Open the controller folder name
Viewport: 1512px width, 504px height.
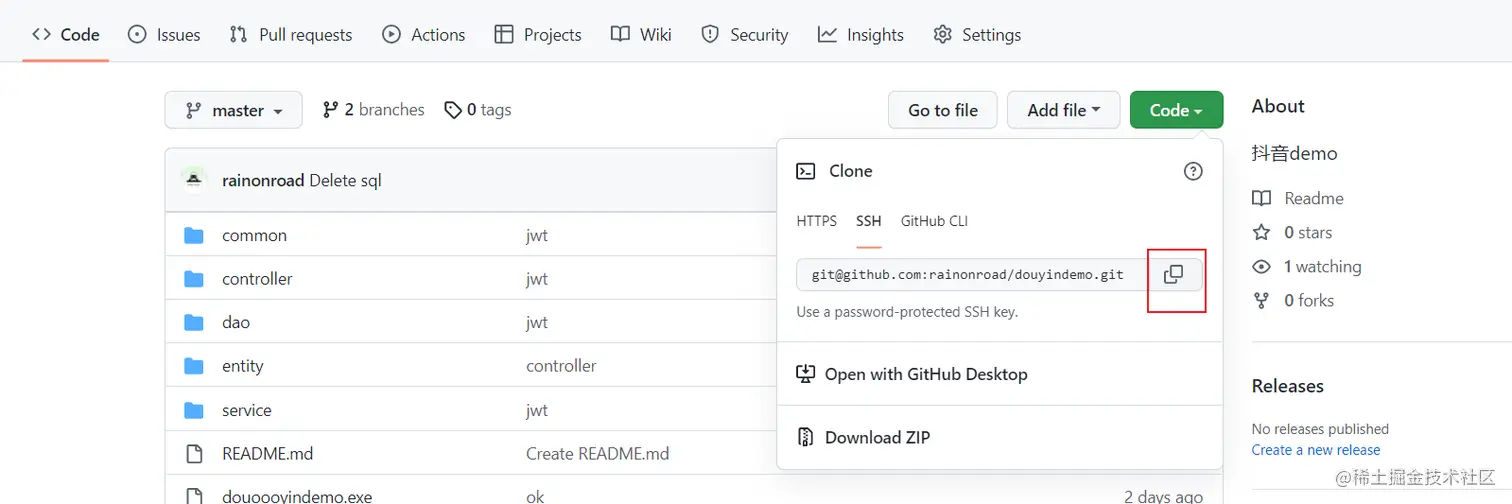tap(257, 279)
